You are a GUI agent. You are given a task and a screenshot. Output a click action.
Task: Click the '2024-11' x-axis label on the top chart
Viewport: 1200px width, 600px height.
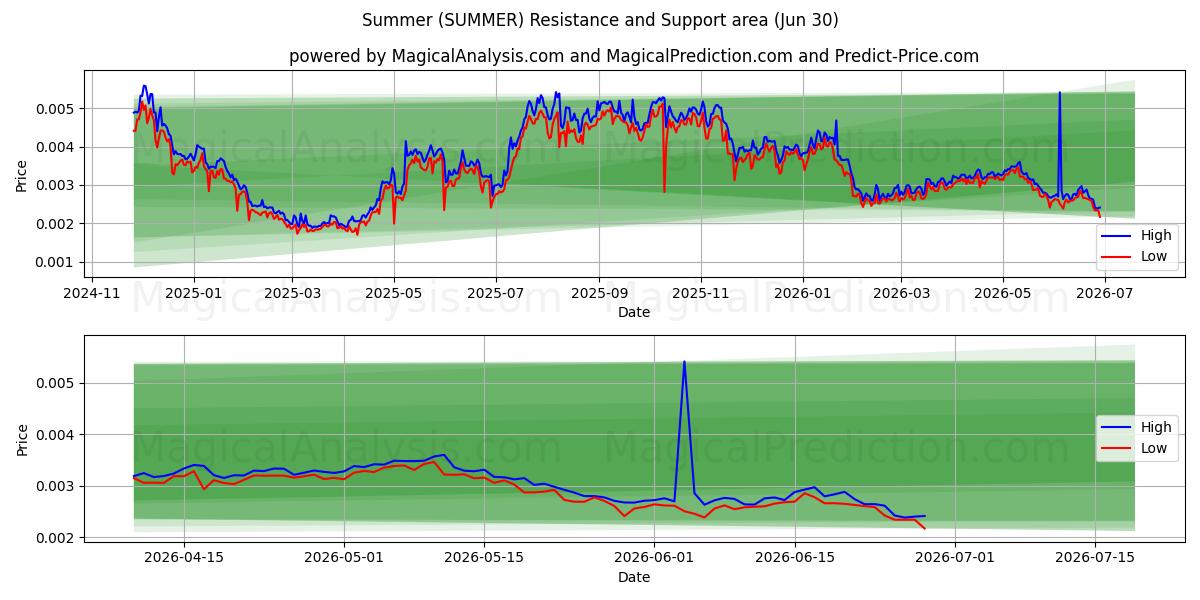point(93,293)
